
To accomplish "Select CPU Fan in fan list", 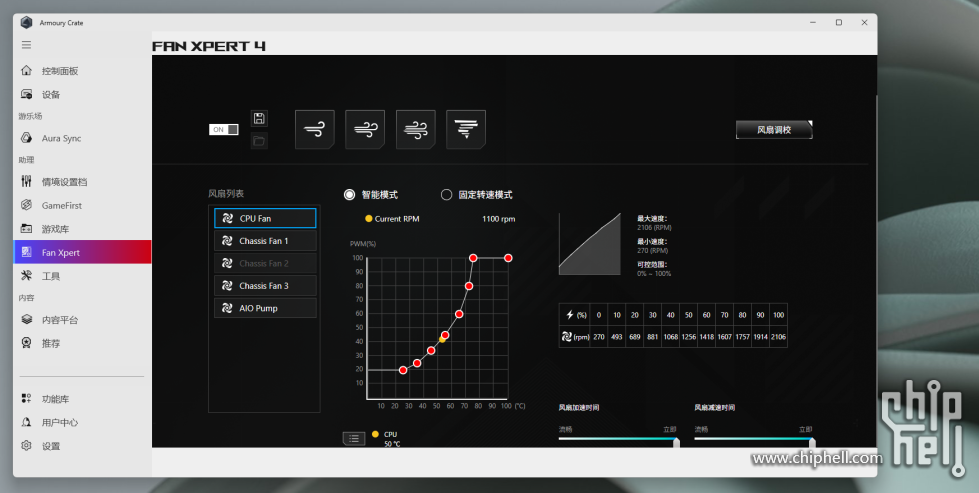I will [x=265, y=218].
